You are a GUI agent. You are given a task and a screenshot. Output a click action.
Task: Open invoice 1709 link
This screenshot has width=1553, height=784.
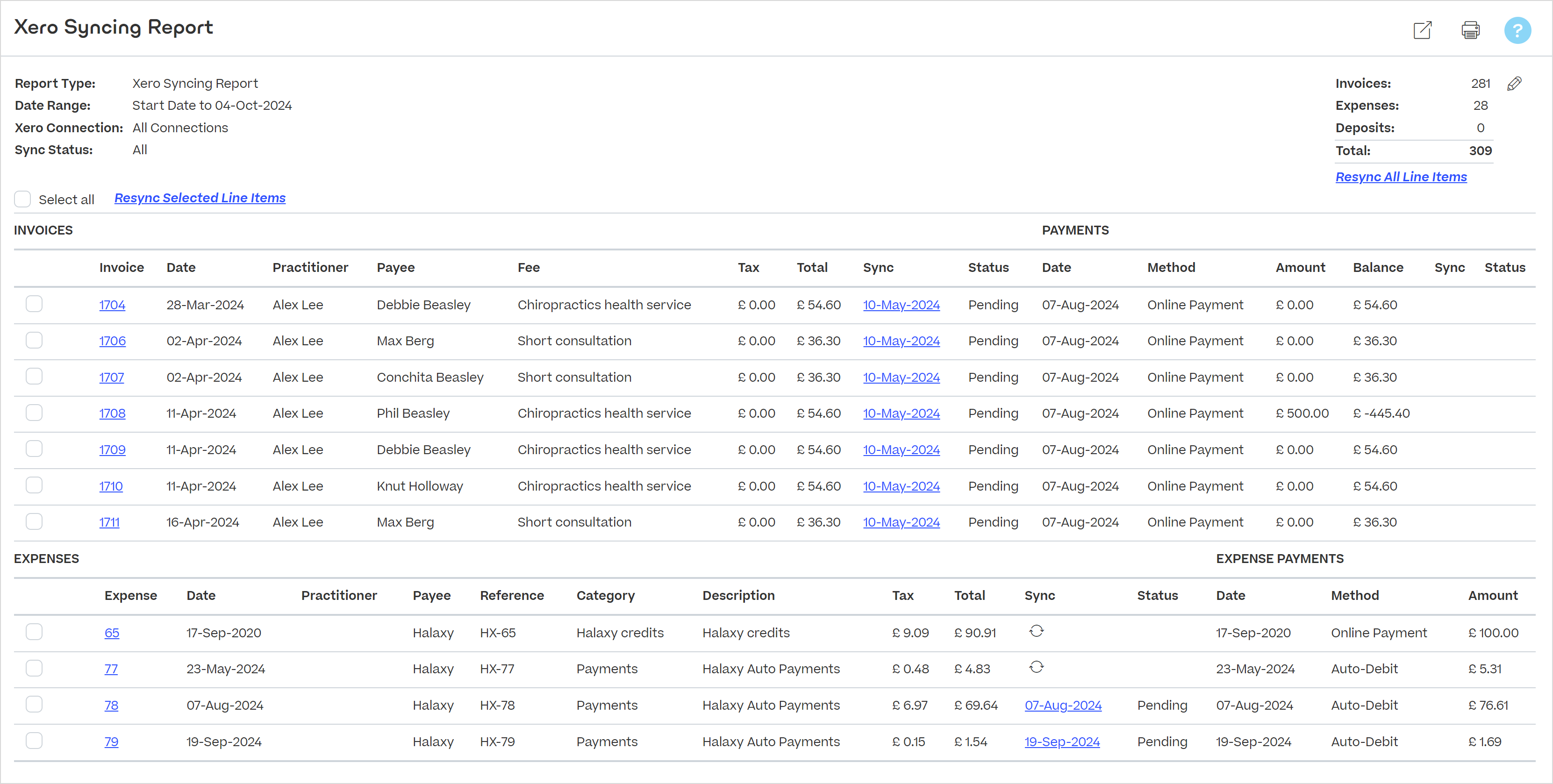pyautogui.click(x=112, y=449)
